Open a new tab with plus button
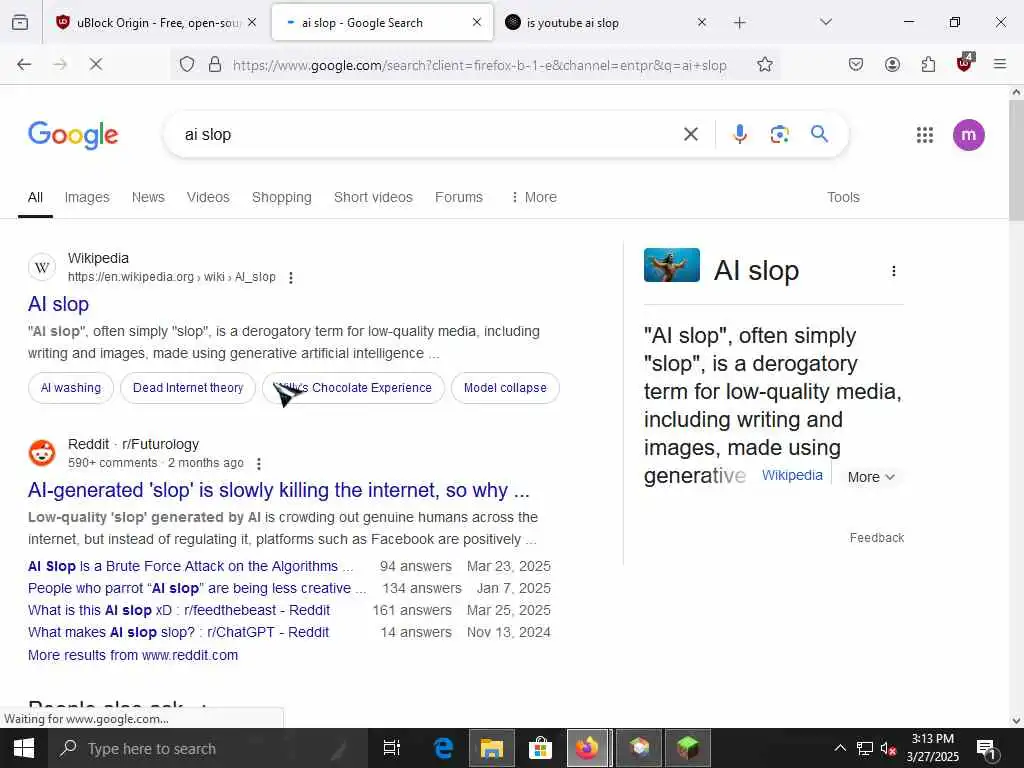Viewport: 1024px width, 768px height. pos(739,23)
